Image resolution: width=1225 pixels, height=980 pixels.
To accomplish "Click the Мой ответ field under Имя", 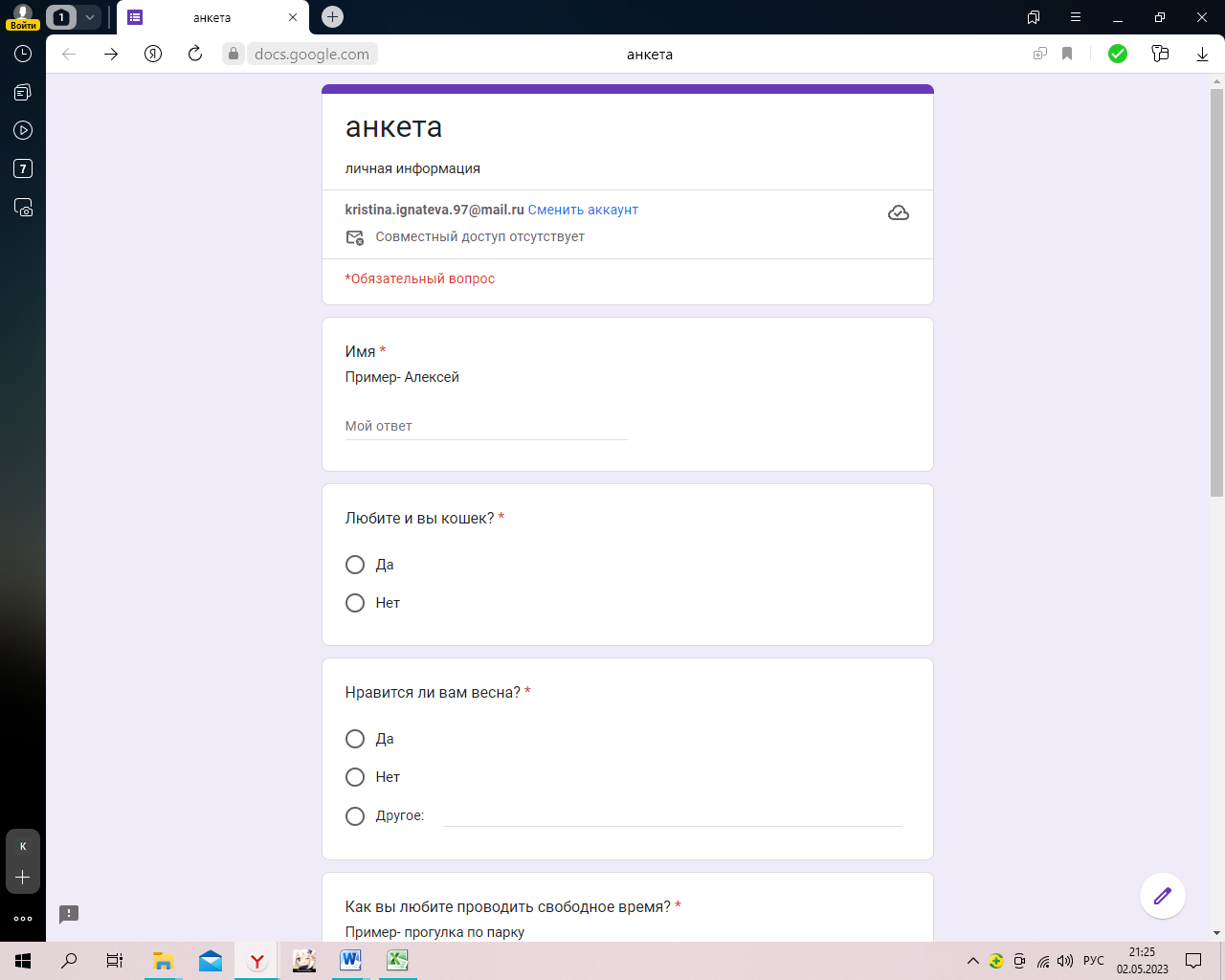I will coord(486,426).
